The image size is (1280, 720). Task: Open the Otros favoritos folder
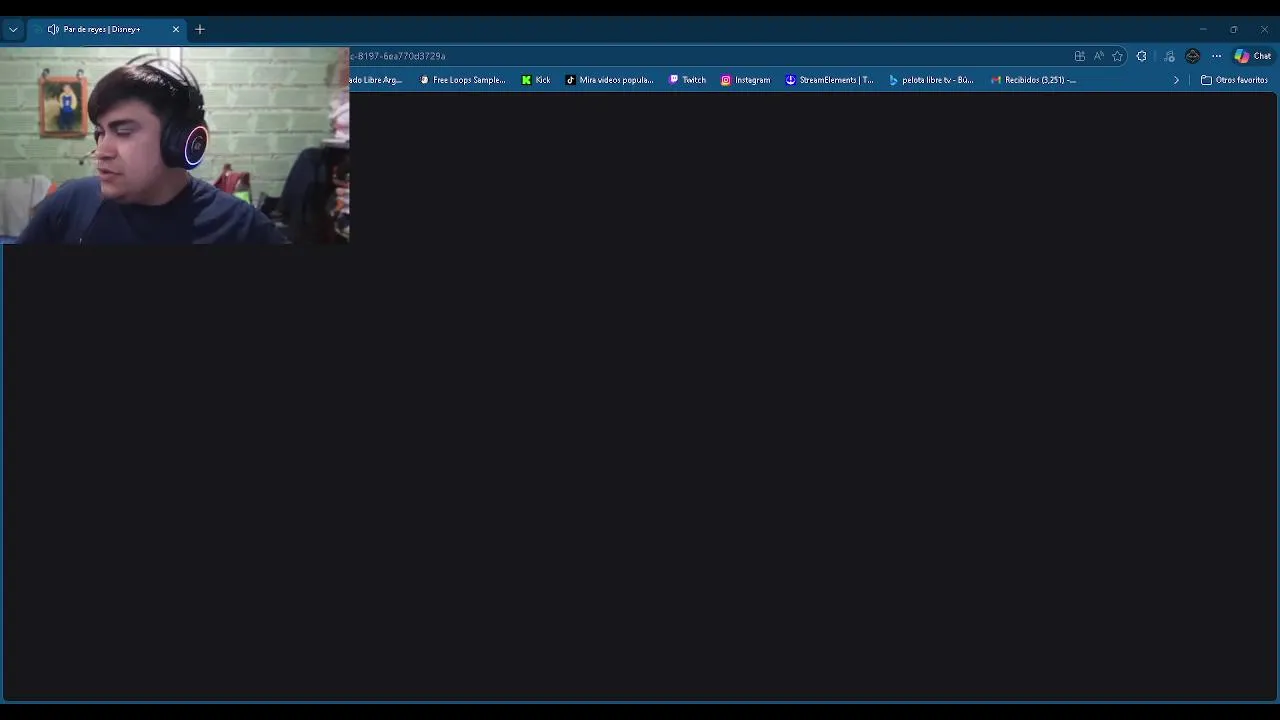(x=1234, y=80)
